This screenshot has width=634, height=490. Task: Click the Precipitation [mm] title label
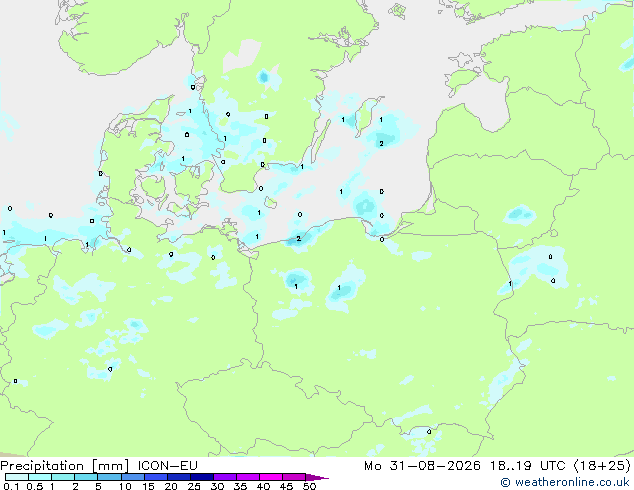tap(65, 466)
